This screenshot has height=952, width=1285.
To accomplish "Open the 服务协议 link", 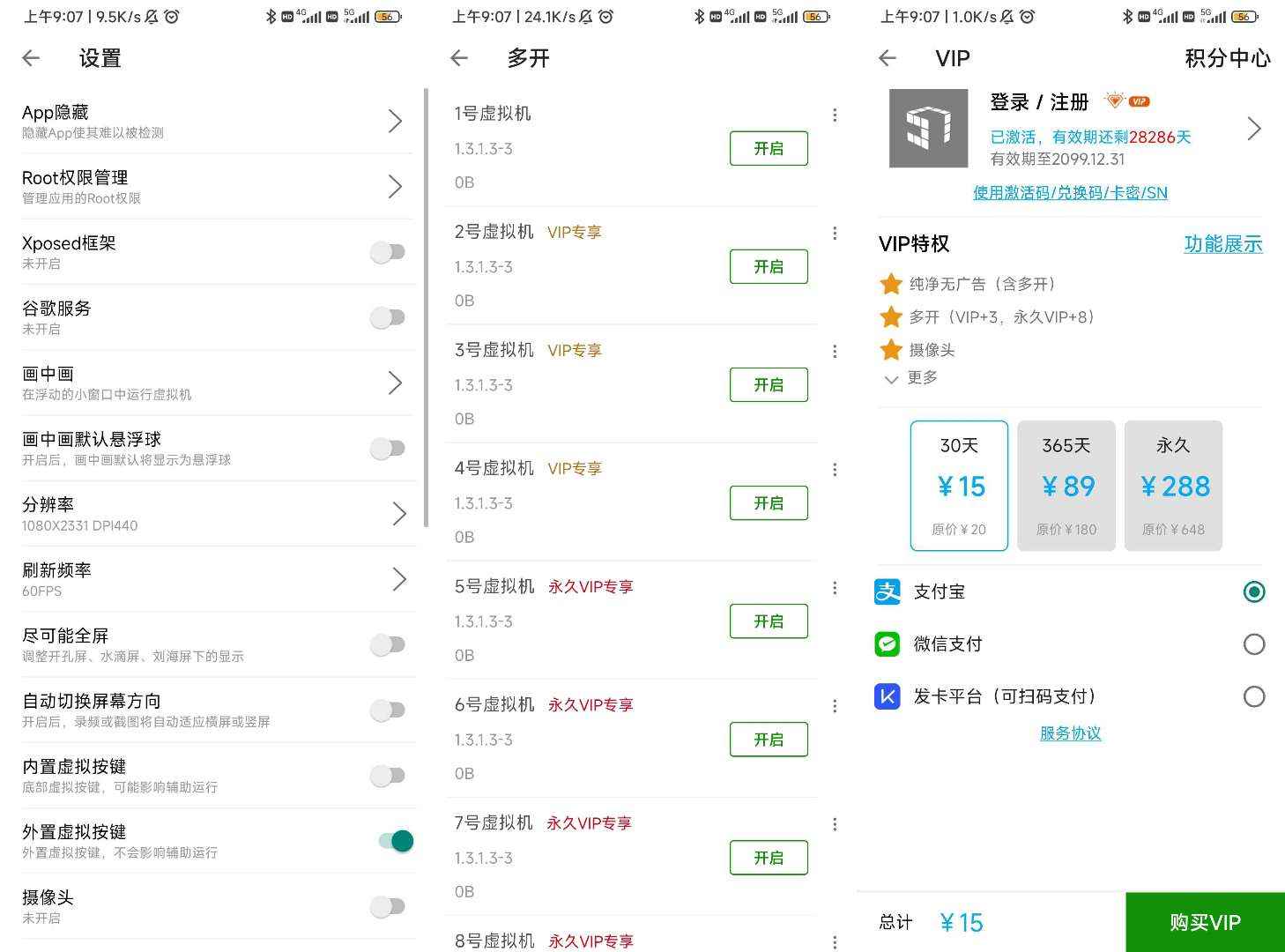I will [x=1070, y=733].
